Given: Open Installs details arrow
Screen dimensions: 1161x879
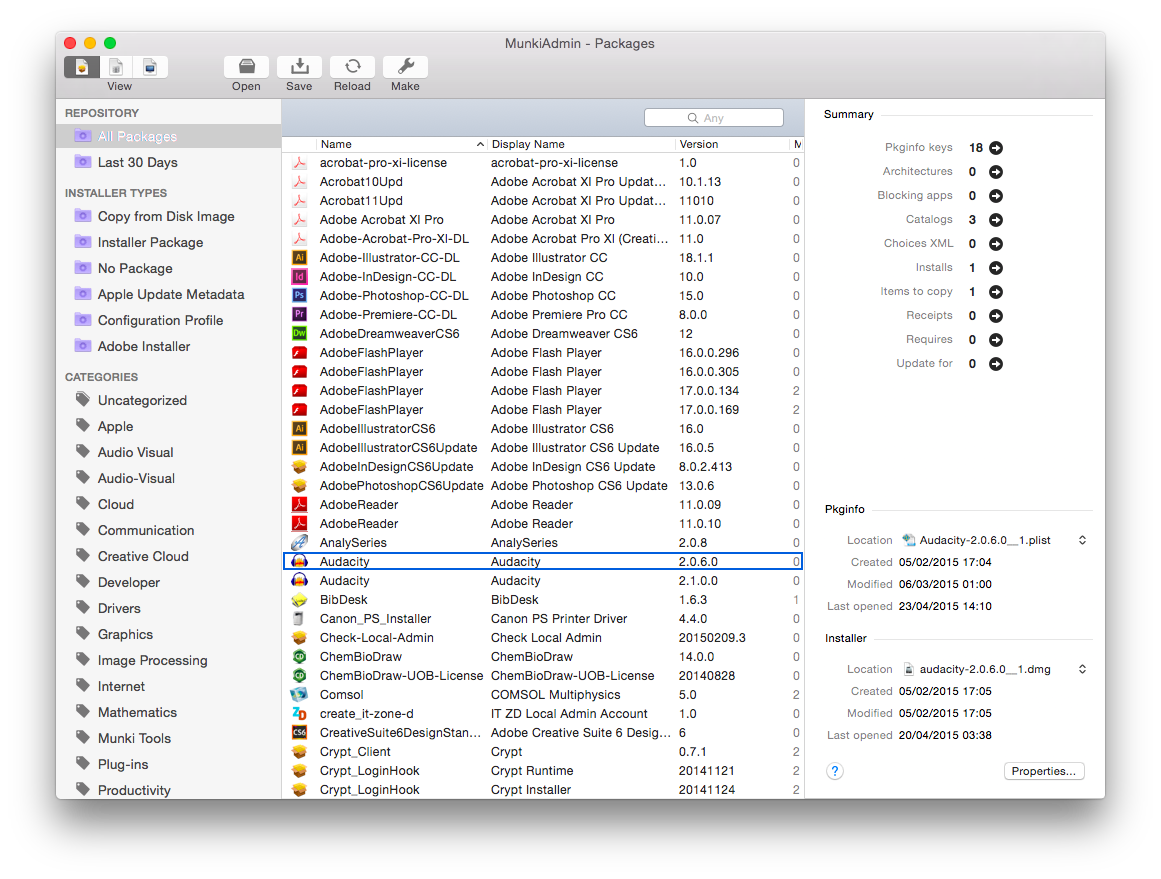Looking at the screenshot, I should coord(996,268).
